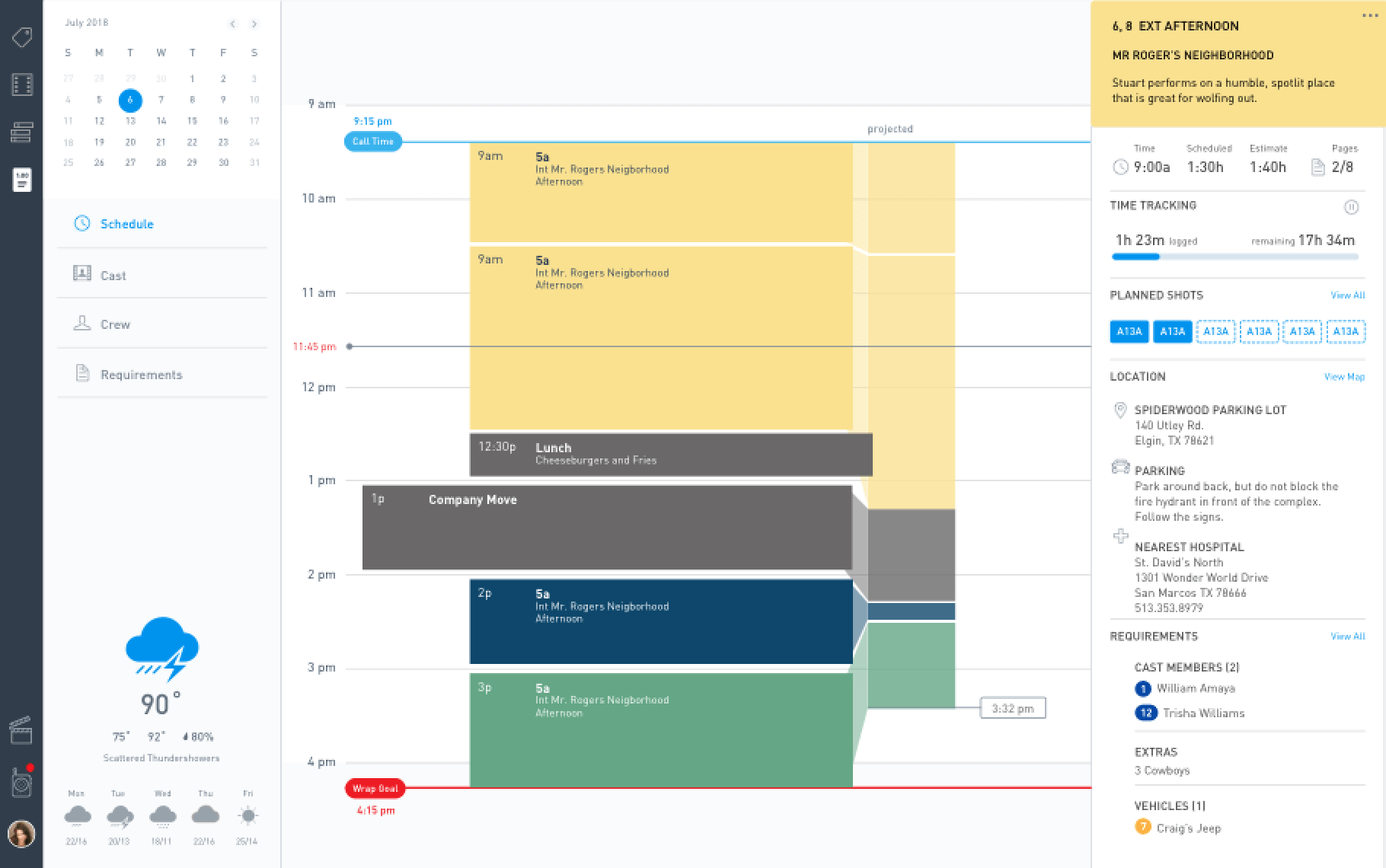The height and width of the screenshot is (868, 1386).
Task: Select Friday sunny forecast icon
Action: pos(247,816)
